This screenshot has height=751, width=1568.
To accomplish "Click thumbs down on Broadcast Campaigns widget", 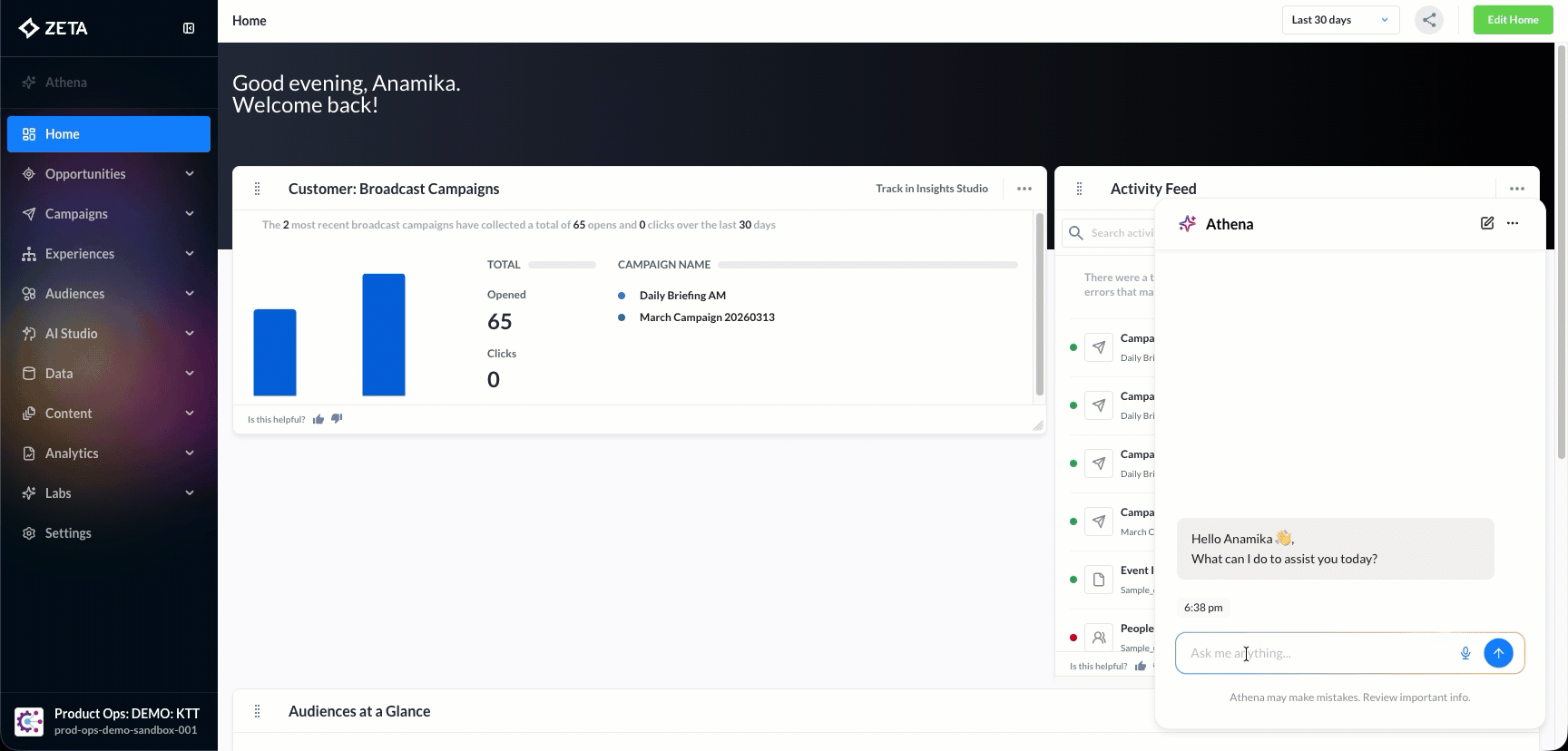I will point(337,419).
